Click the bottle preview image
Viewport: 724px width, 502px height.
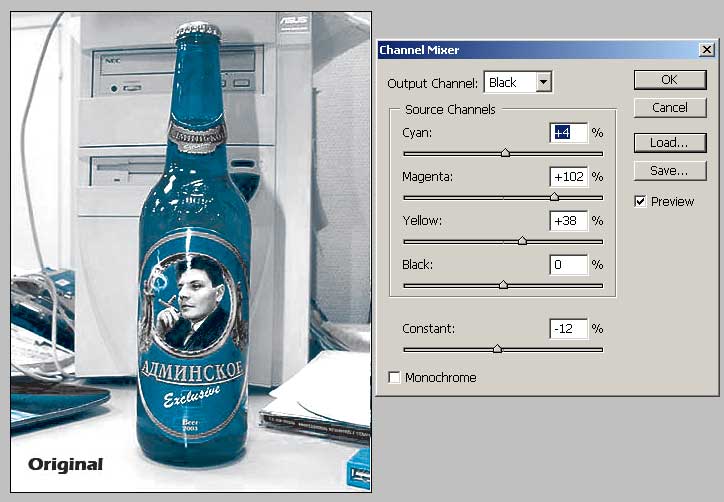coord(191,252)
